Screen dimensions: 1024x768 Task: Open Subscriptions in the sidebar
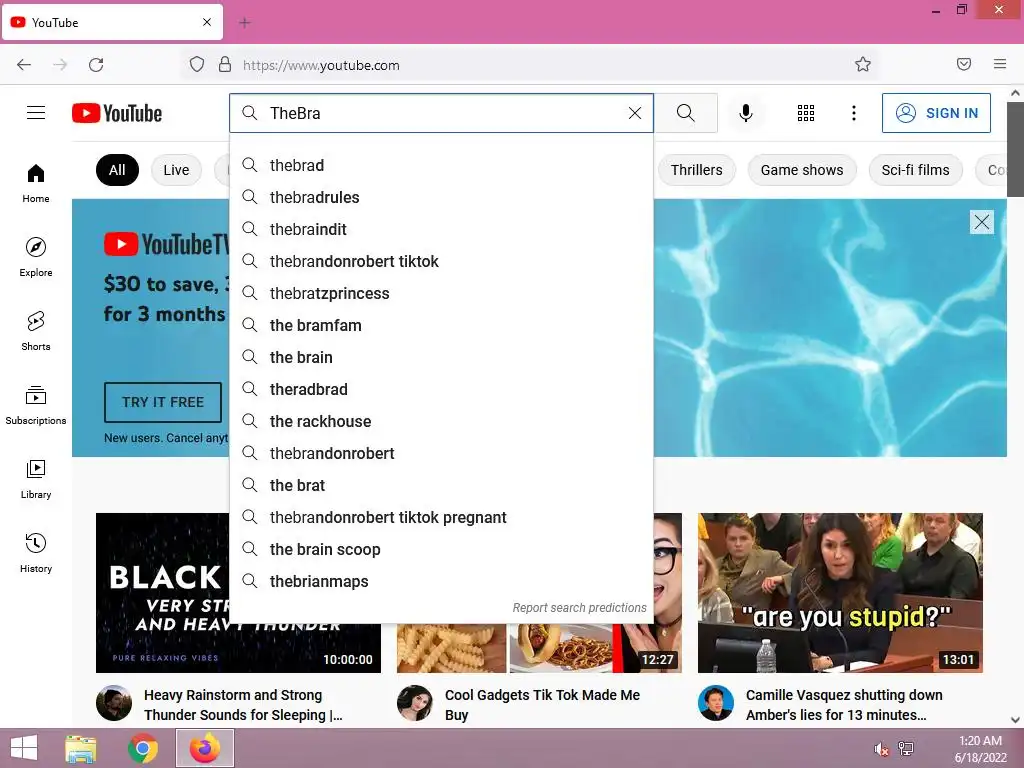36,405
